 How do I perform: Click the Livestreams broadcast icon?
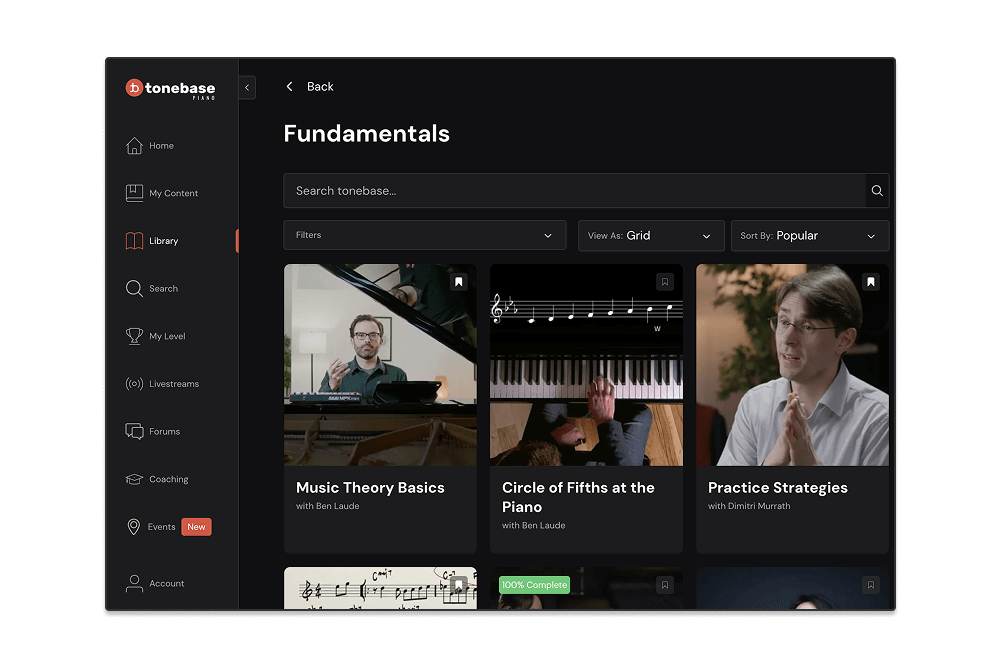[134, 384]
